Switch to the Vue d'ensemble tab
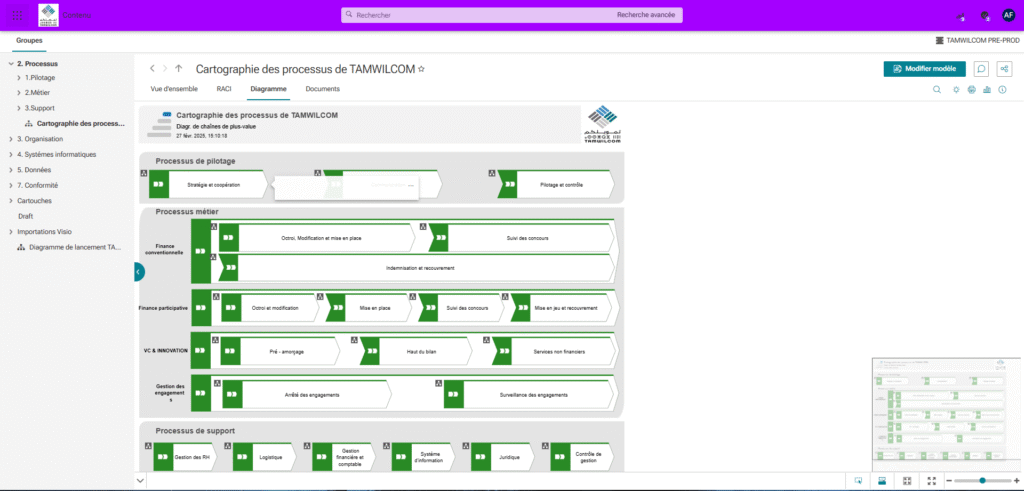Screen dimensions: 1024x491 pyautogui.click(x=172, y=89)
